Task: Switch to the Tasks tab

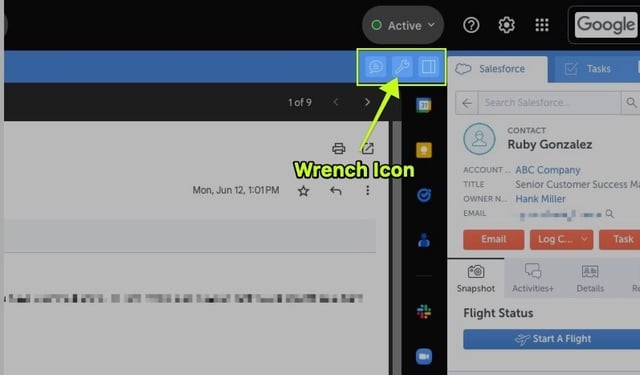Action: (587, 69)
